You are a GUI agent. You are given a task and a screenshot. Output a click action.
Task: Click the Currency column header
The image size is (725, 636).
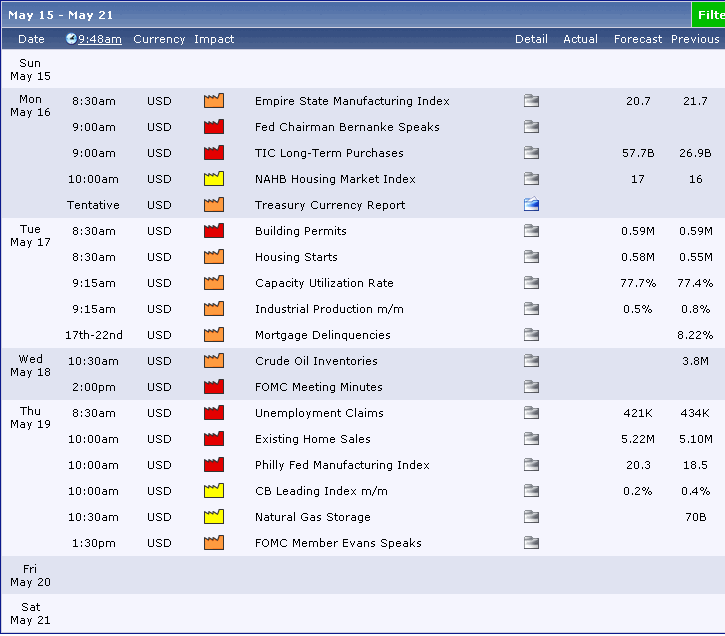159,39
